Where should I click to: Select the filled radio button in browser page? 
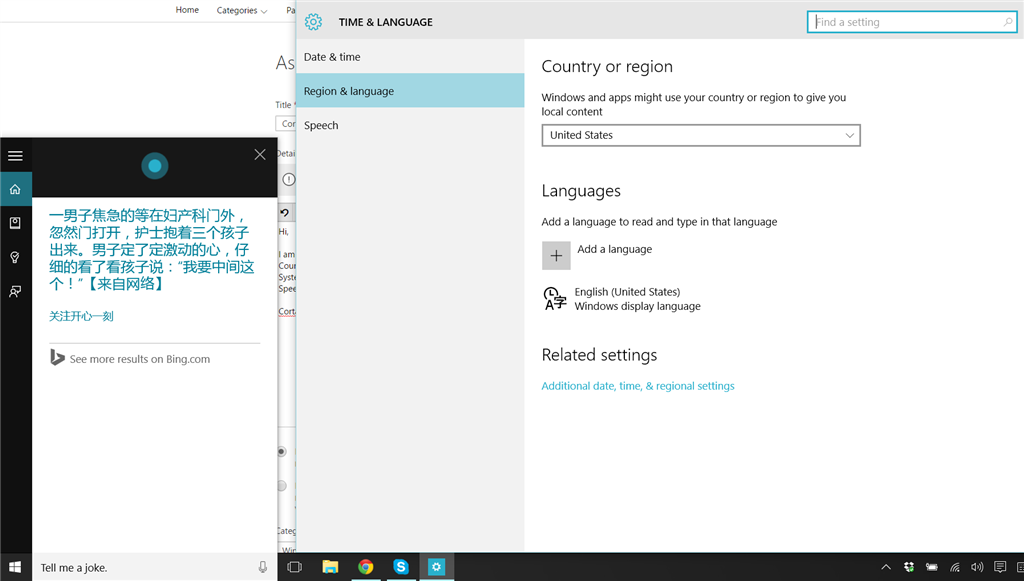click(x=281, y=451)
